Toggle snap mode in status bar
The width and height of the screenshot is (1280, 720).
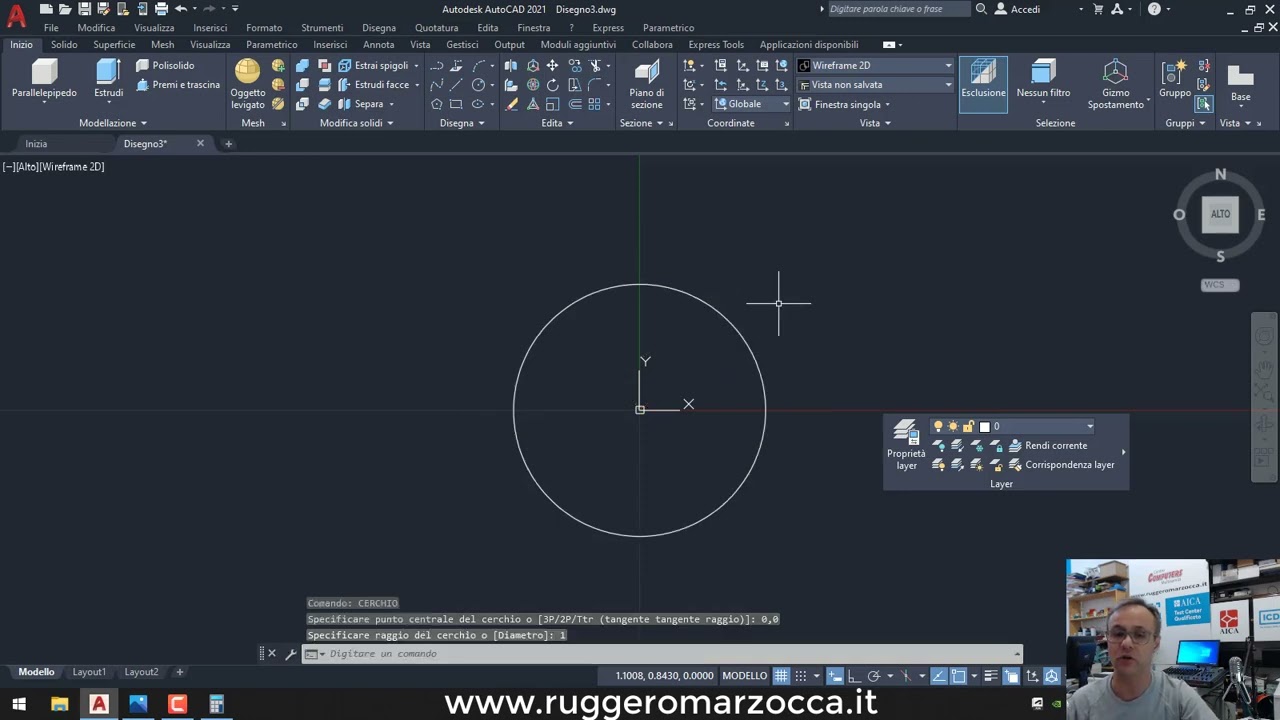(x=801, y=676)
